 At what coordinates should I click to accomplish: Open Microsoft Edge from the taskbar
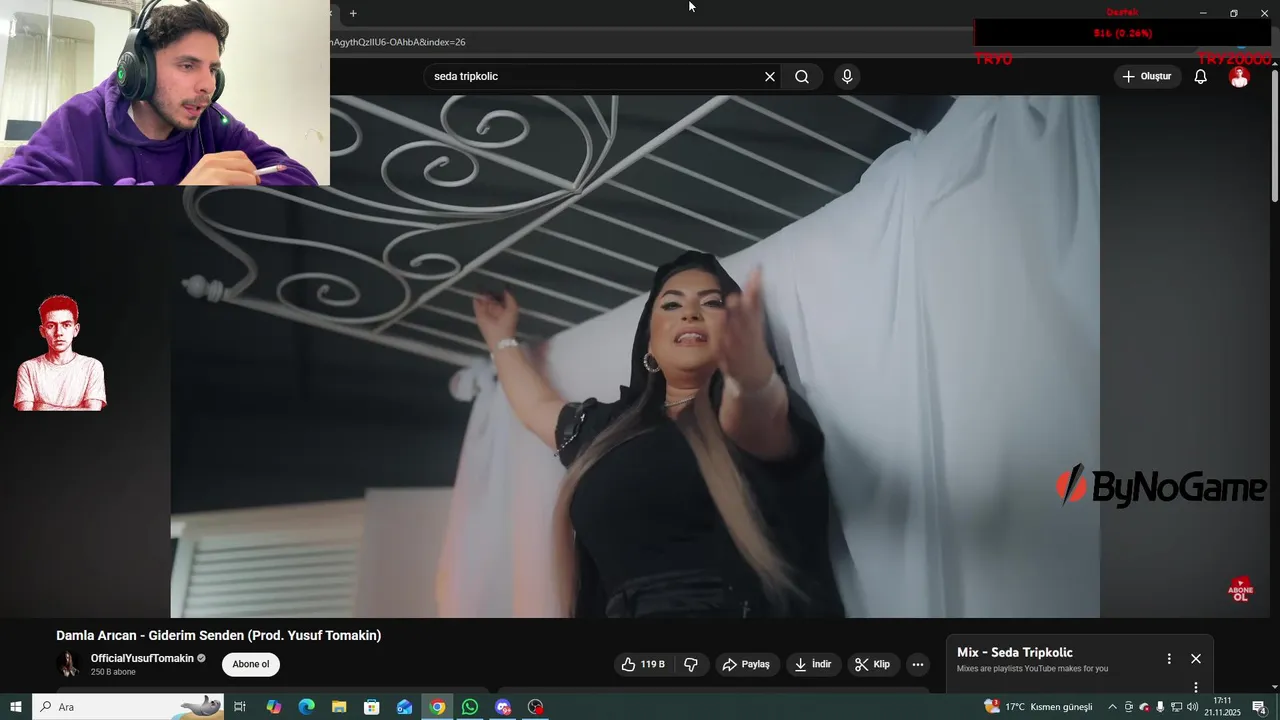306,707
